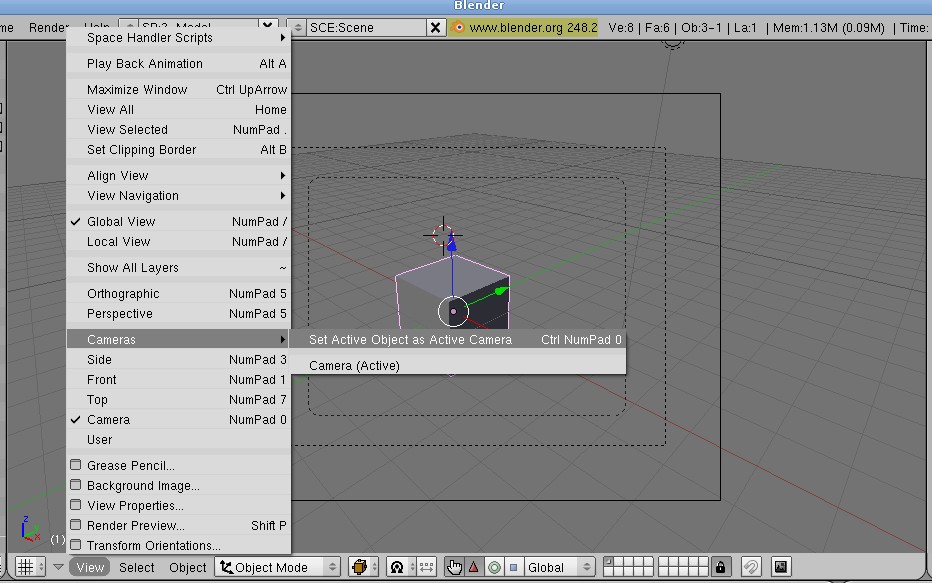Image resolution: width=932 pixels, height=583 pixels.
Task: Open the Object Mode dropdown
Action: [x=278, y=567]
